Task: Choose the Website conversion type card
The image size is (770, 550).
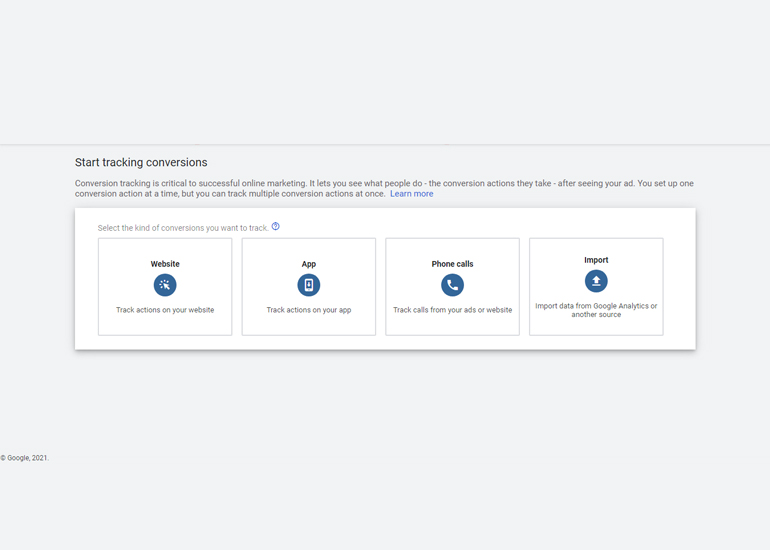Action: click(165, 287)
